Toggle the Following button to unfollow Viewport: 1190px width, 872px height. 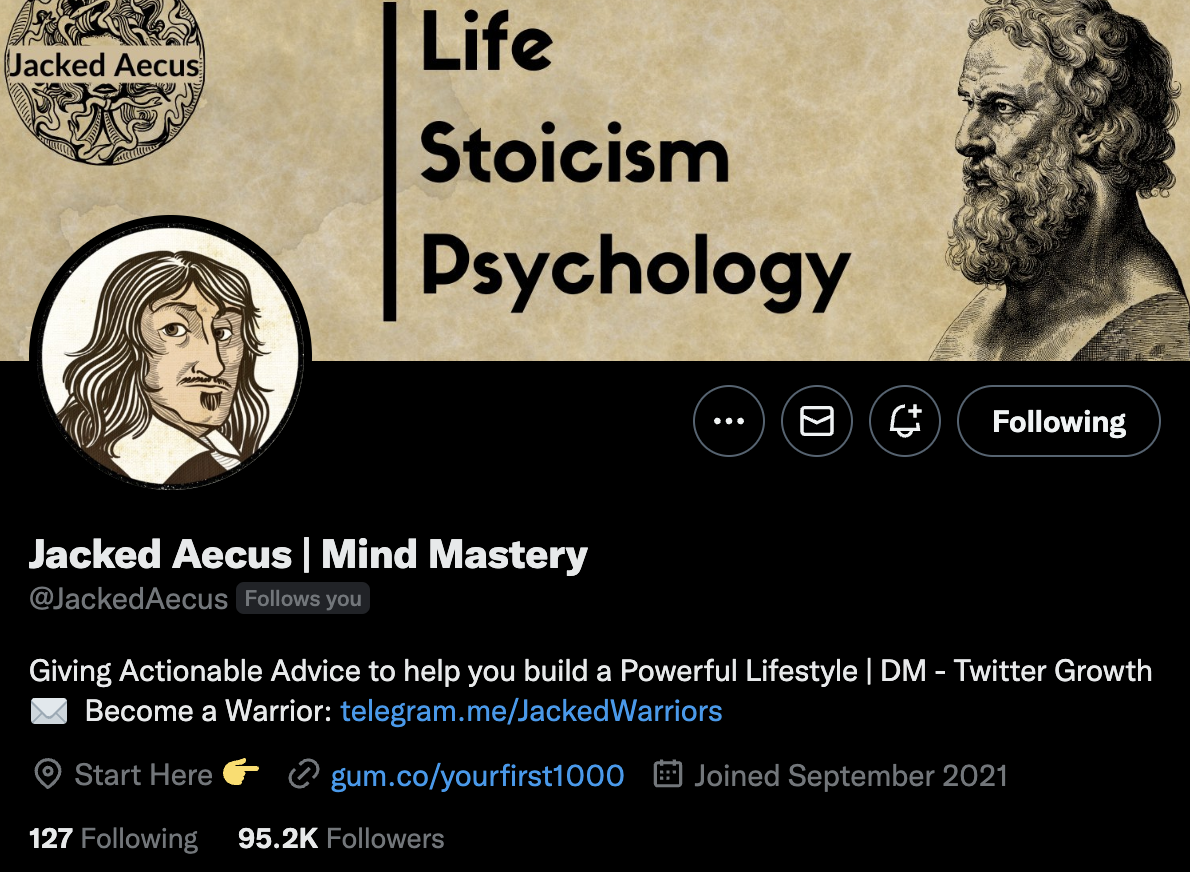click(1059, 421)
